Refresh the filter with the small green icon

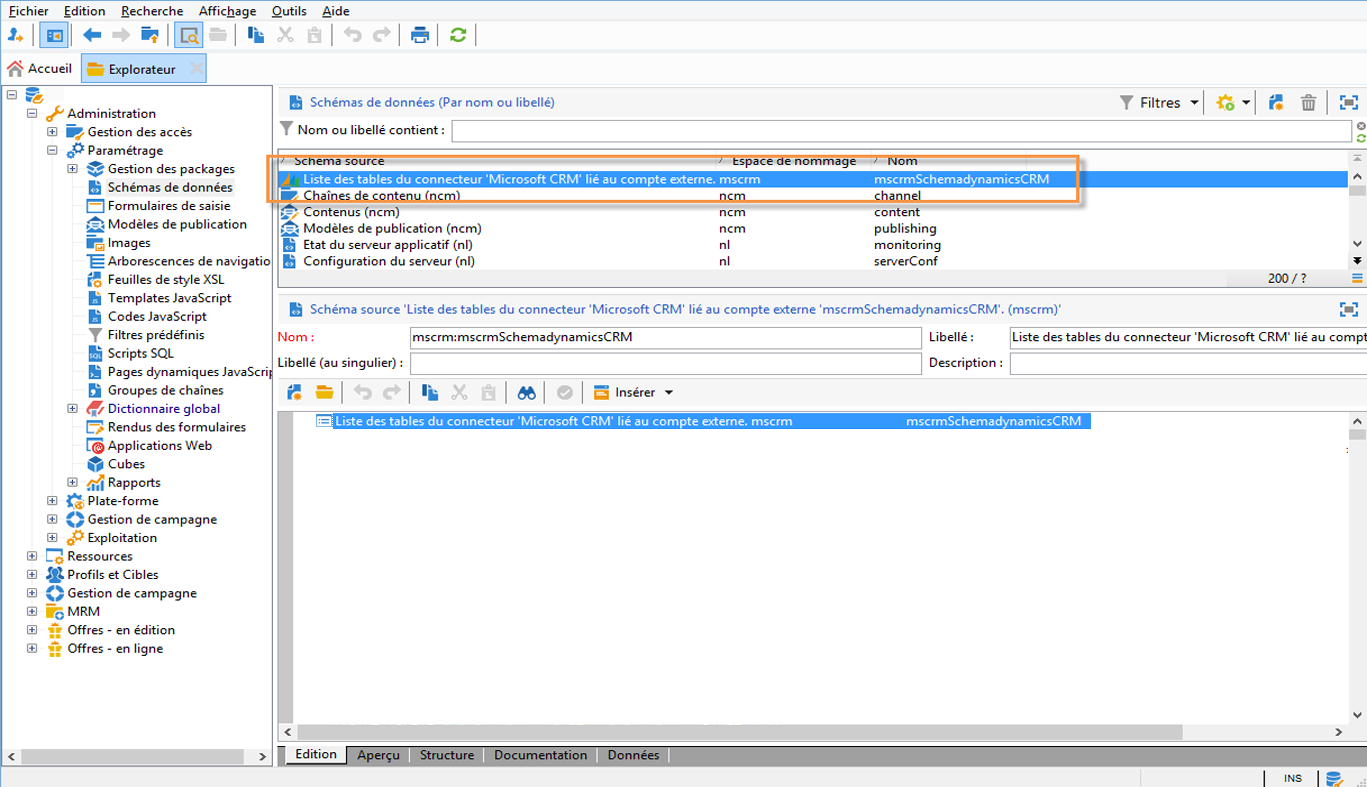pyautogui.click(x=1361, y=136)
